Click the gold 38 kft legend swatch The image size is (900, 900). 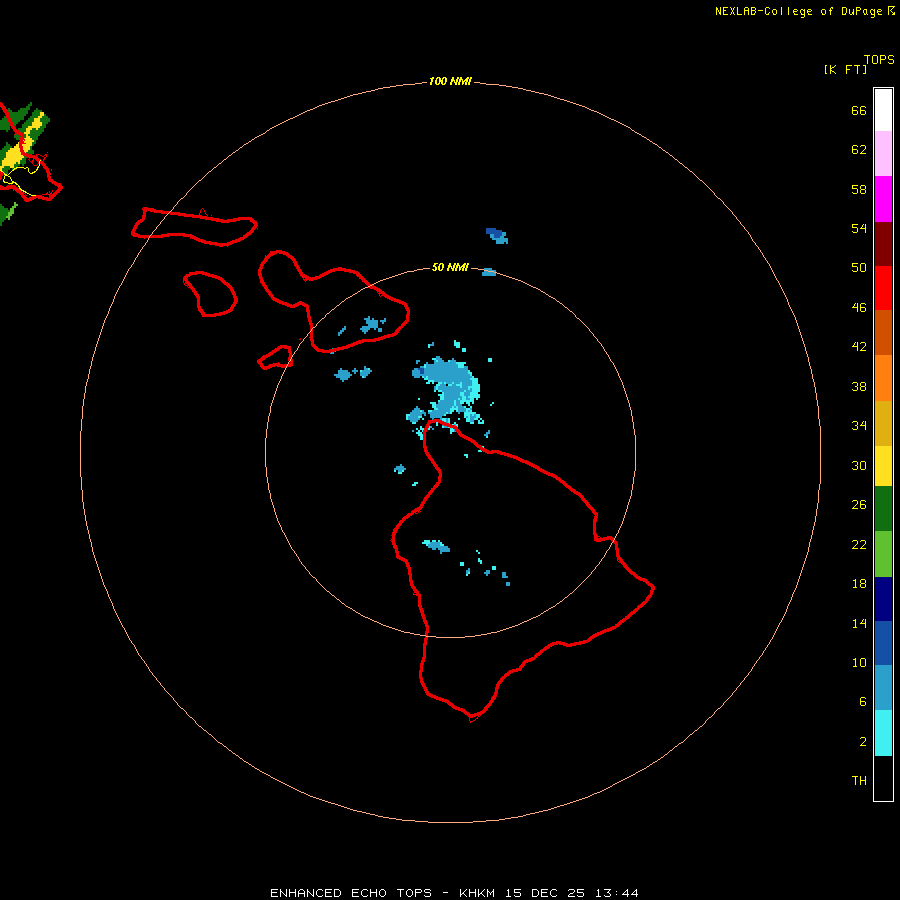point(883,424)
